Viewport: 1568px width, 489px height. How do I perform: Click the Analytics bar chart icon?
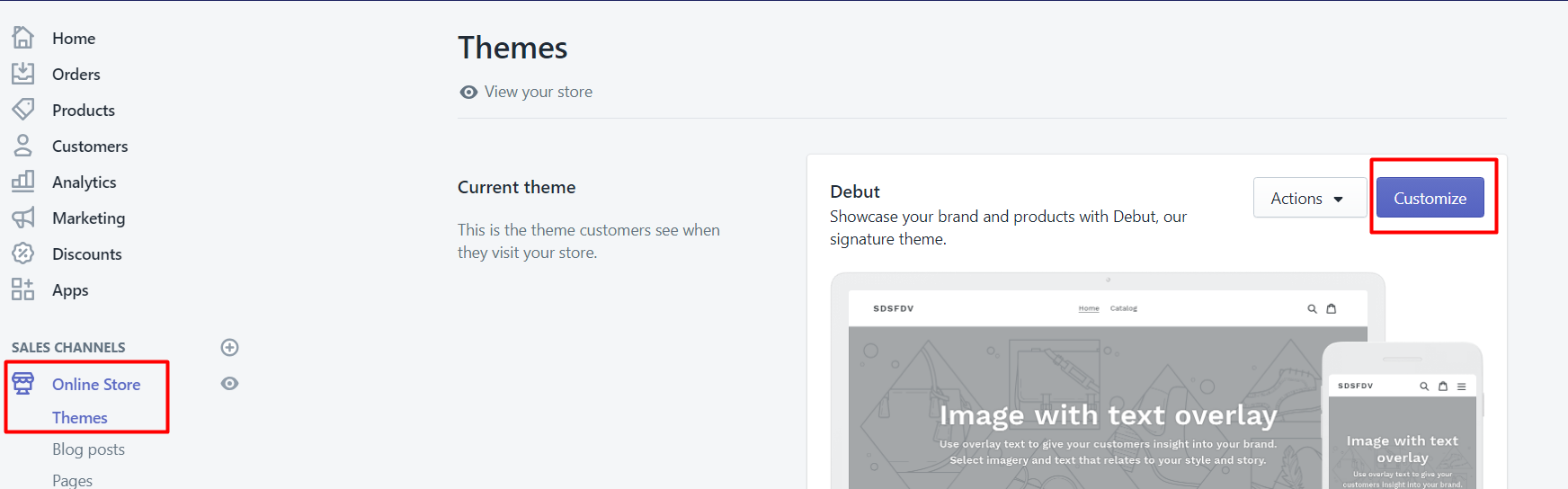point(22,182)
